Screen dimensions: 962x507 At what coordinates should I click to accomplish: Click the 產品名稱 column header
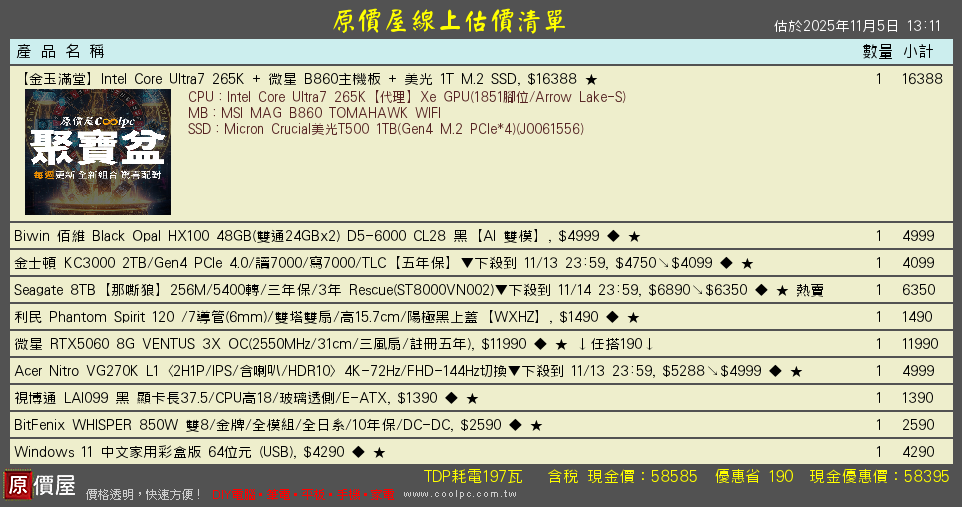[61, 51]
